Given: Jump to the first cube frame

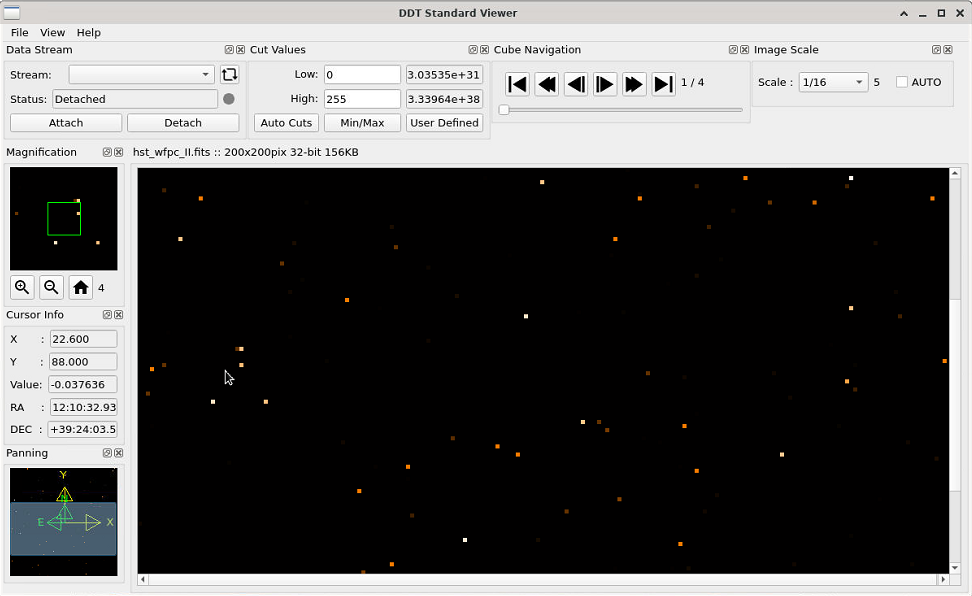Looking at the screenshot, I should point(517,84).
